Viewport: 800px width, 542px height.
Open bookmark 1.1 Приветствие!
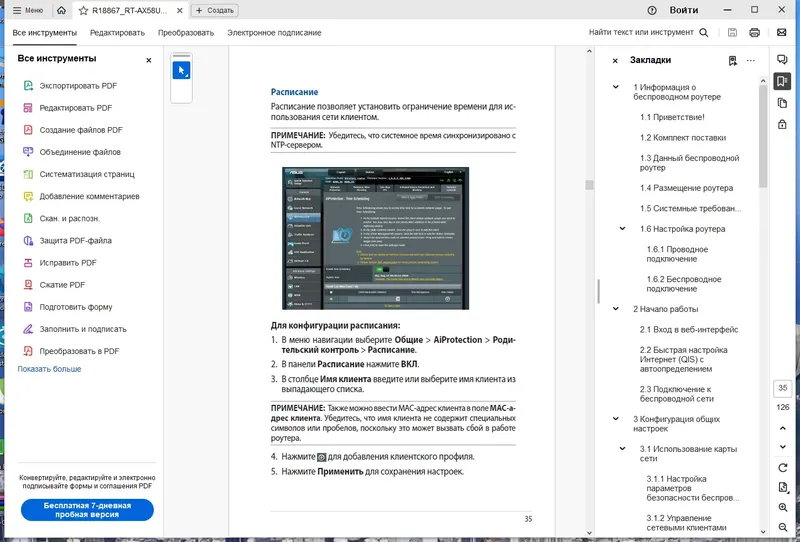[672, 117]
